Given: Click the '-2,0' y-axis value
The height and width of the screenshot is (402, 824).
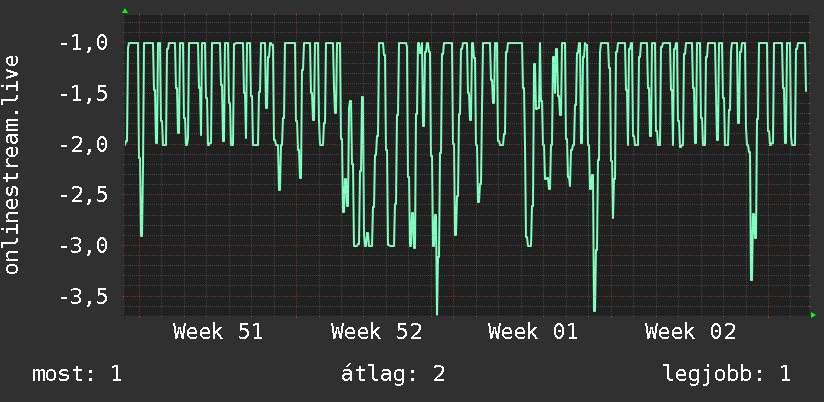Looking at the screenshot, I should click(84, 145).
